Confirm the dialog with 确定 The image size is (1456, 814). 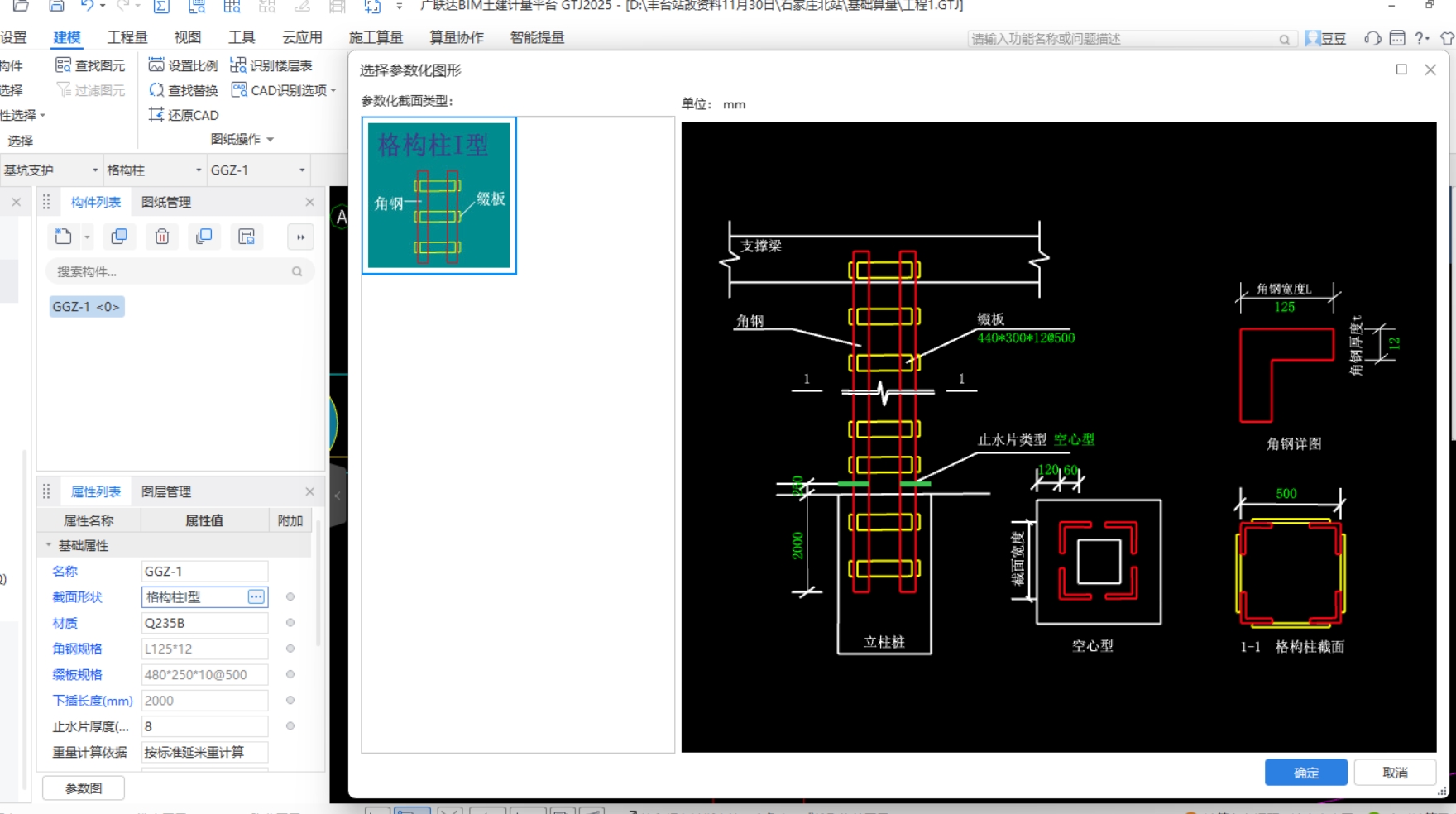(1306, 773)
